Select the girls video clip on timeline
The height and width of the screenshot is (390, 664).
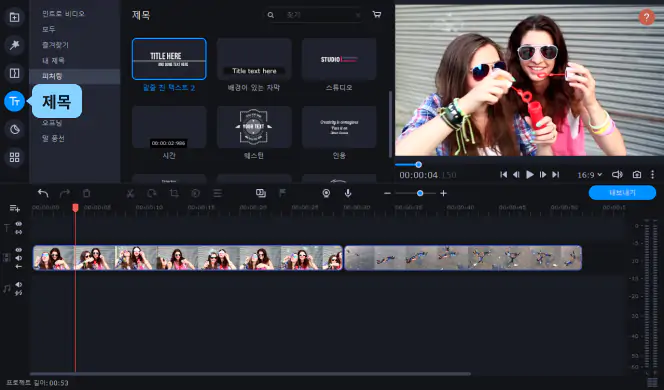188,258
